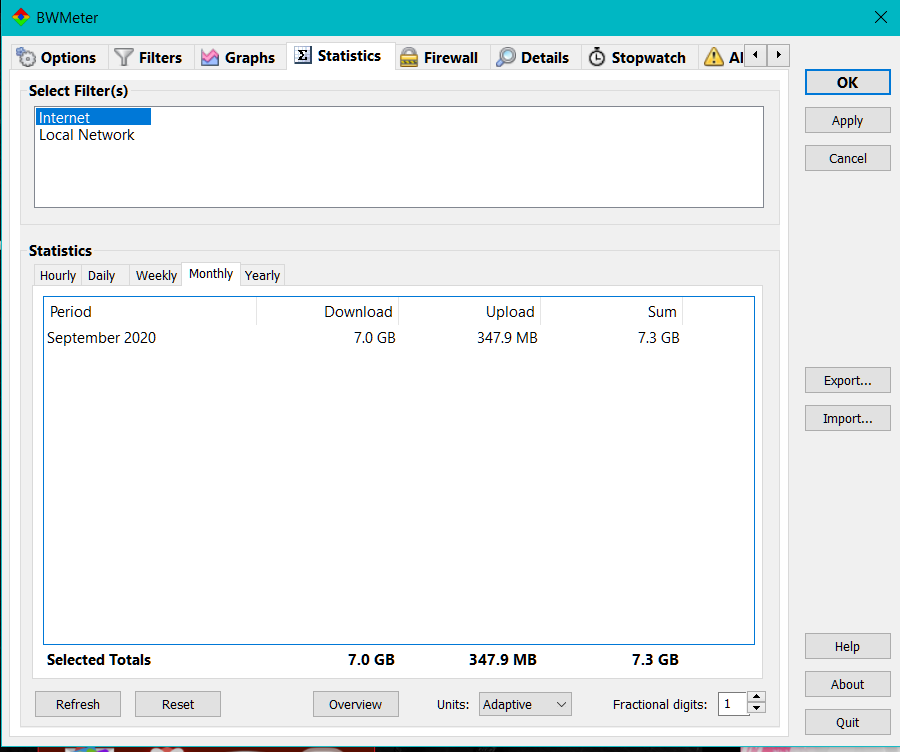Open the Units Adaptive dropdown
The image size is (900, 752).
point(525,704)
